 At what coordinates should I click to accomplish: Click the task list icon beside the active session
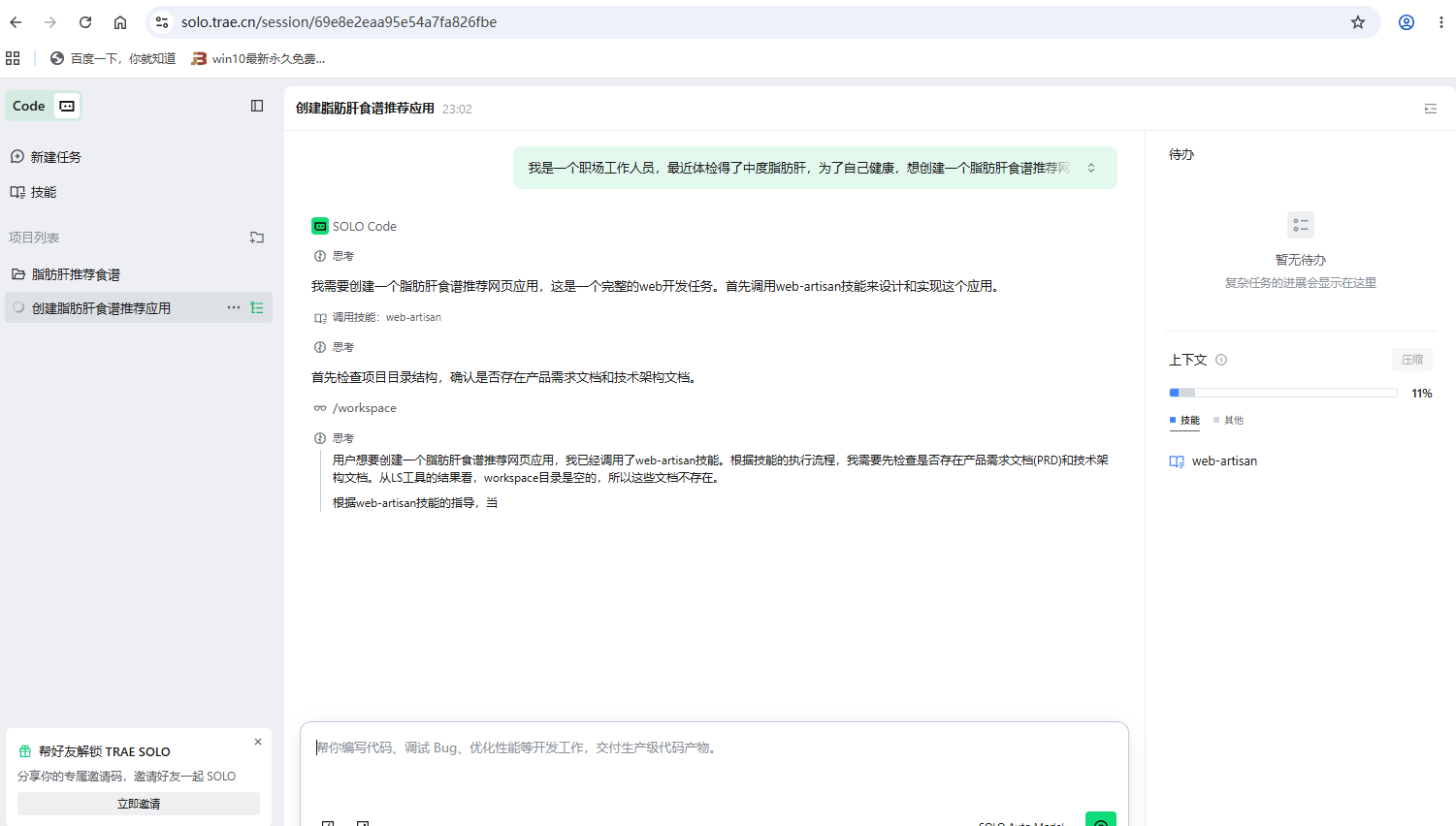[x=257, y=307]
